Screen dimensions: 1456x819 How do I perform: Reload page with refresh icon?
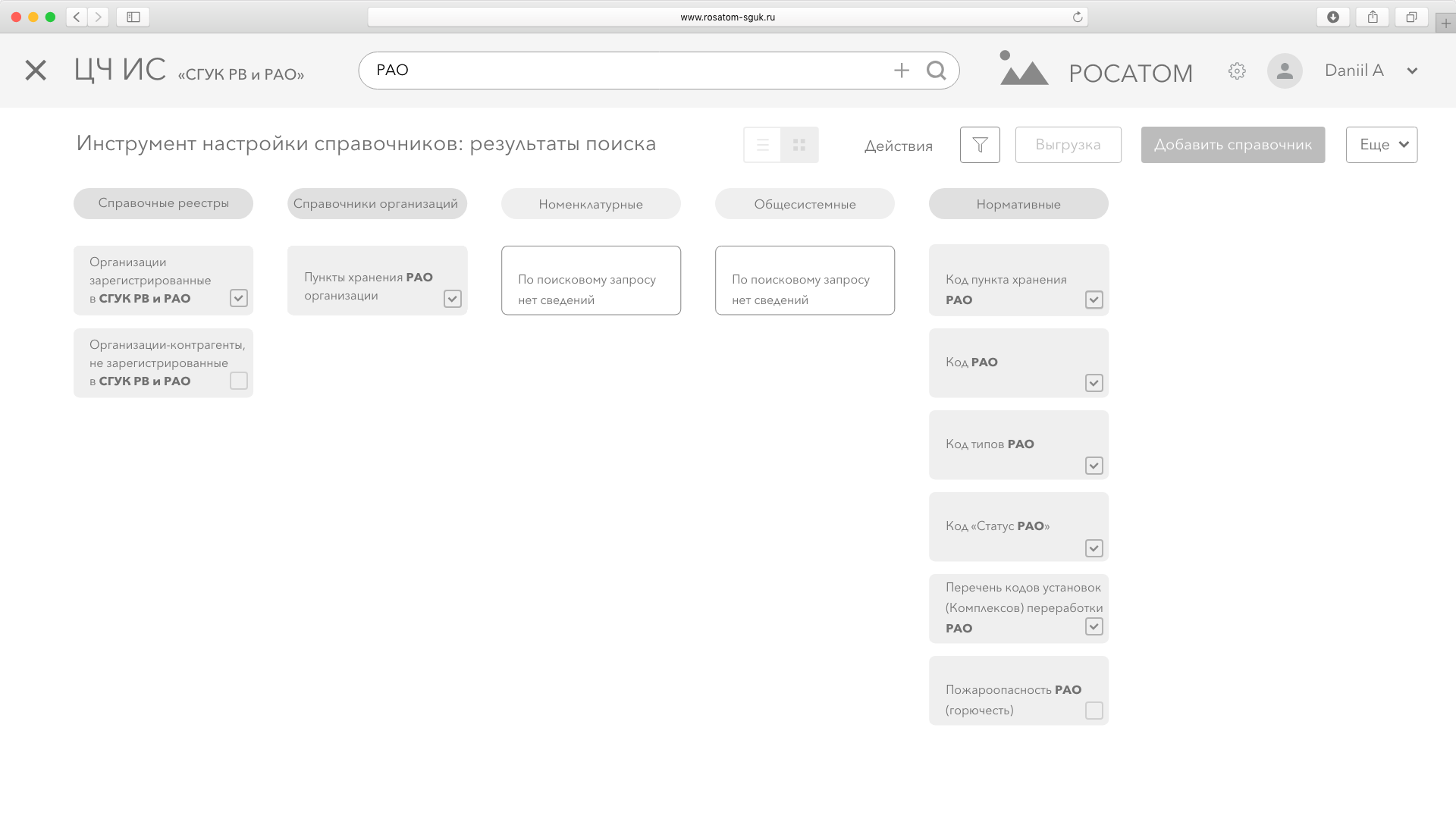(x=1077, y=17)
